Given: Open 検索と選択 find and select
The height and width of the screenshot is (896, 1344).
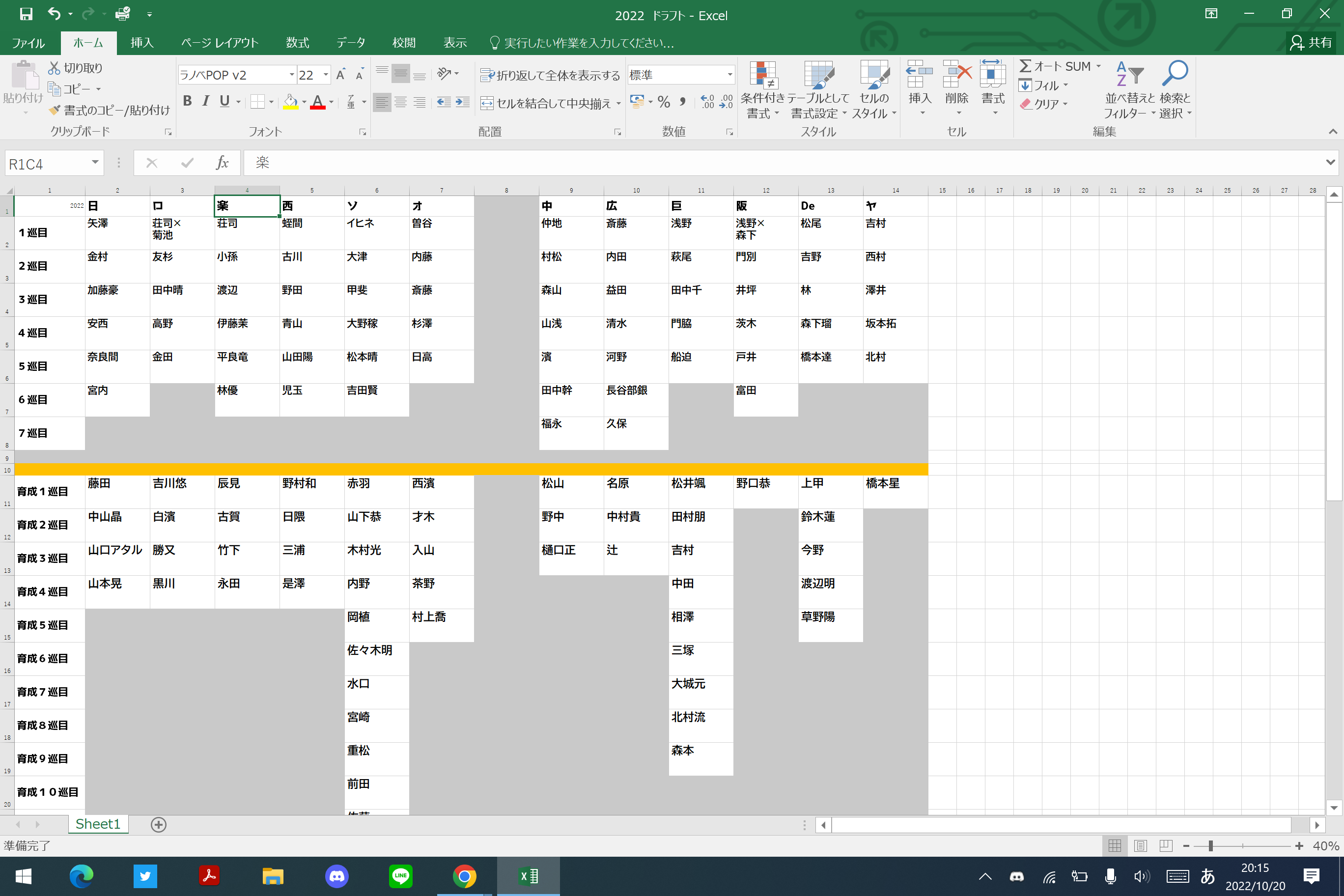Looking at the screenshot, I should pyautogui.click(x=1176, y=90).
